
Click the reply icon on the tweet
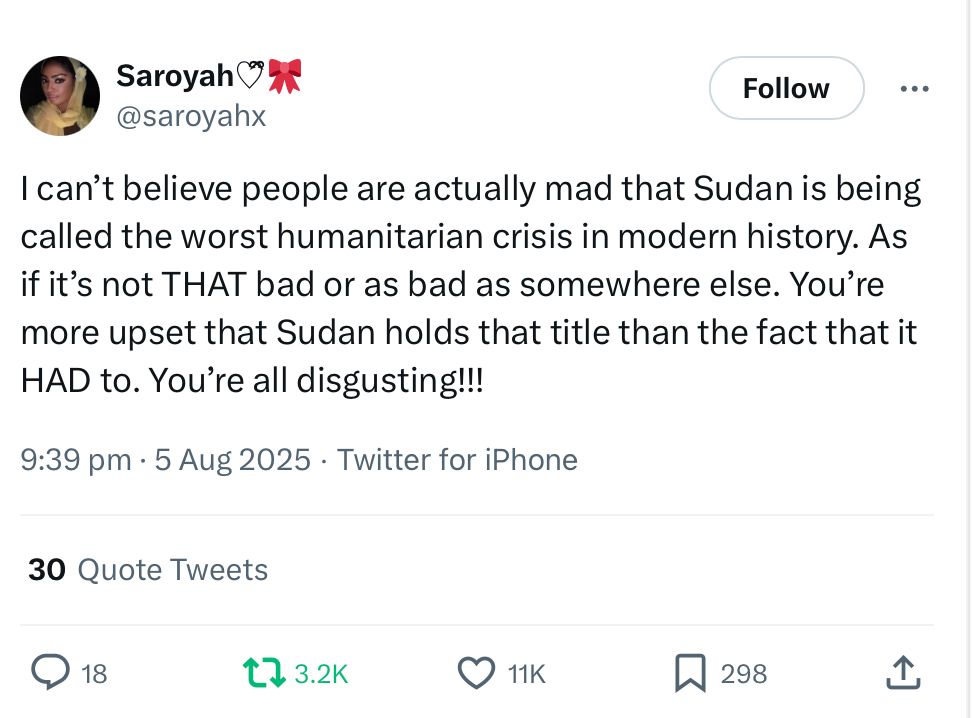click(x=52, y=673)
